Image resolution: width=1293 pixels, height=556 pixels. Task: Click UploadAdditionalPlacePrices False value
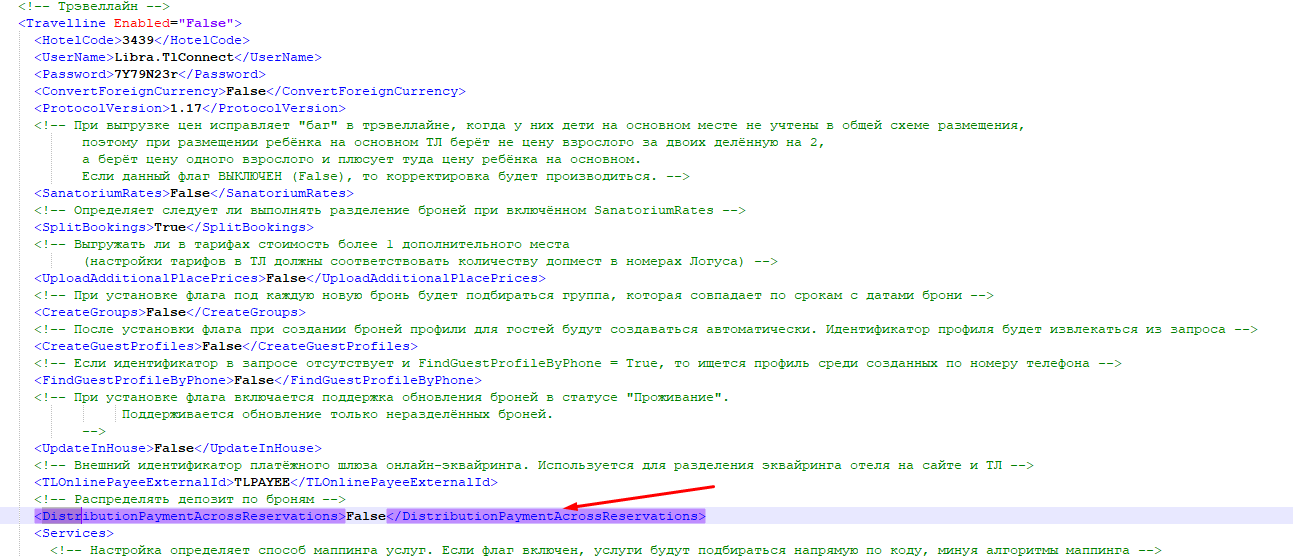pyautogui.click(x=287, y=278)
